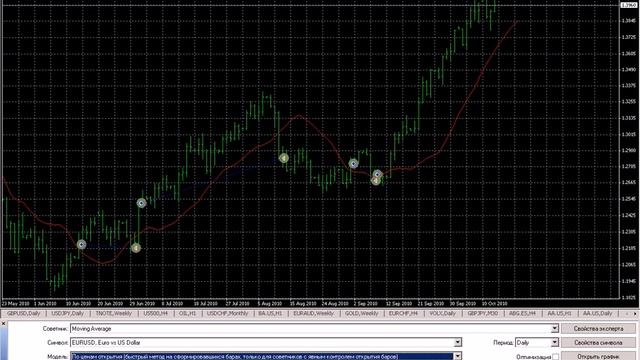Click the blue trade marker above 29 Jun 2010
This screenshot has height=360, width=640.
tap(141, 203)
